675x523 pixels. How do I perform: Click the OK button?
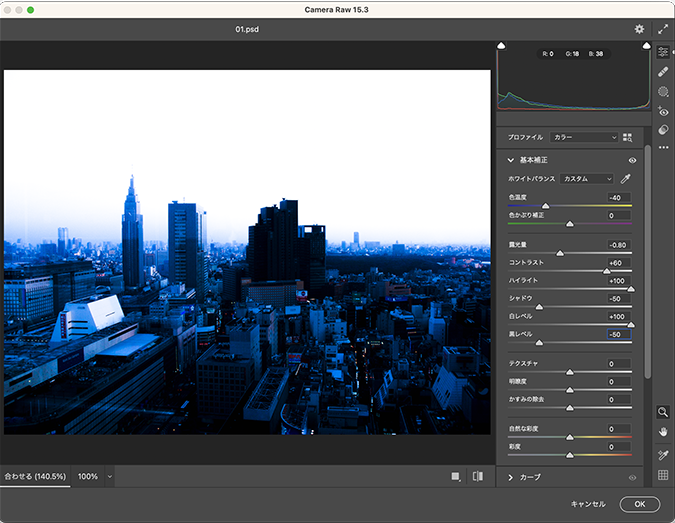click(639, 505)
